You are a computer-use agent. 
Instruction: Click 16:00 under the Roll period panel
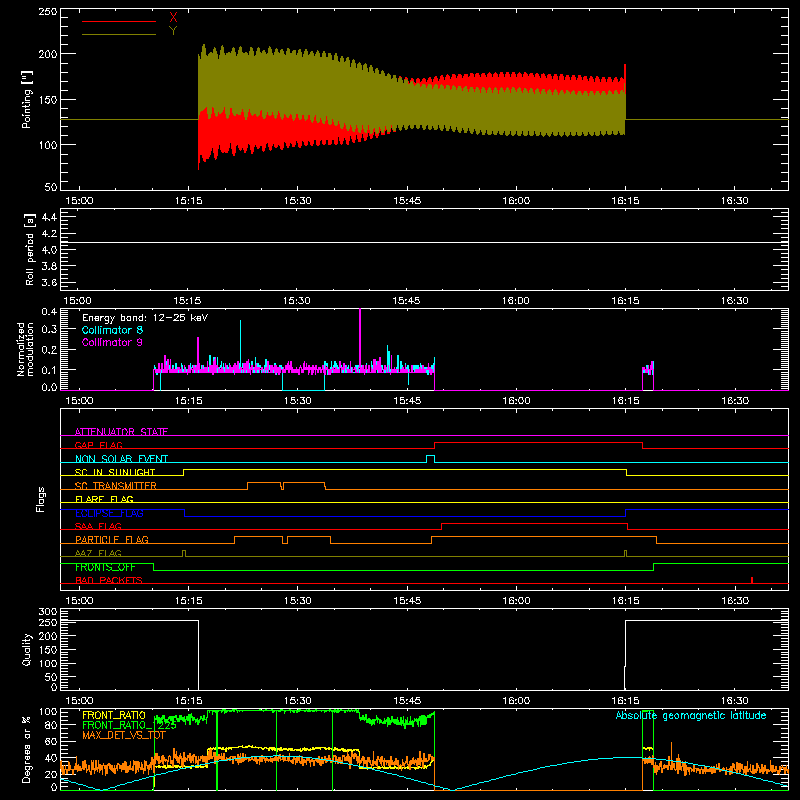click(516, 301)
